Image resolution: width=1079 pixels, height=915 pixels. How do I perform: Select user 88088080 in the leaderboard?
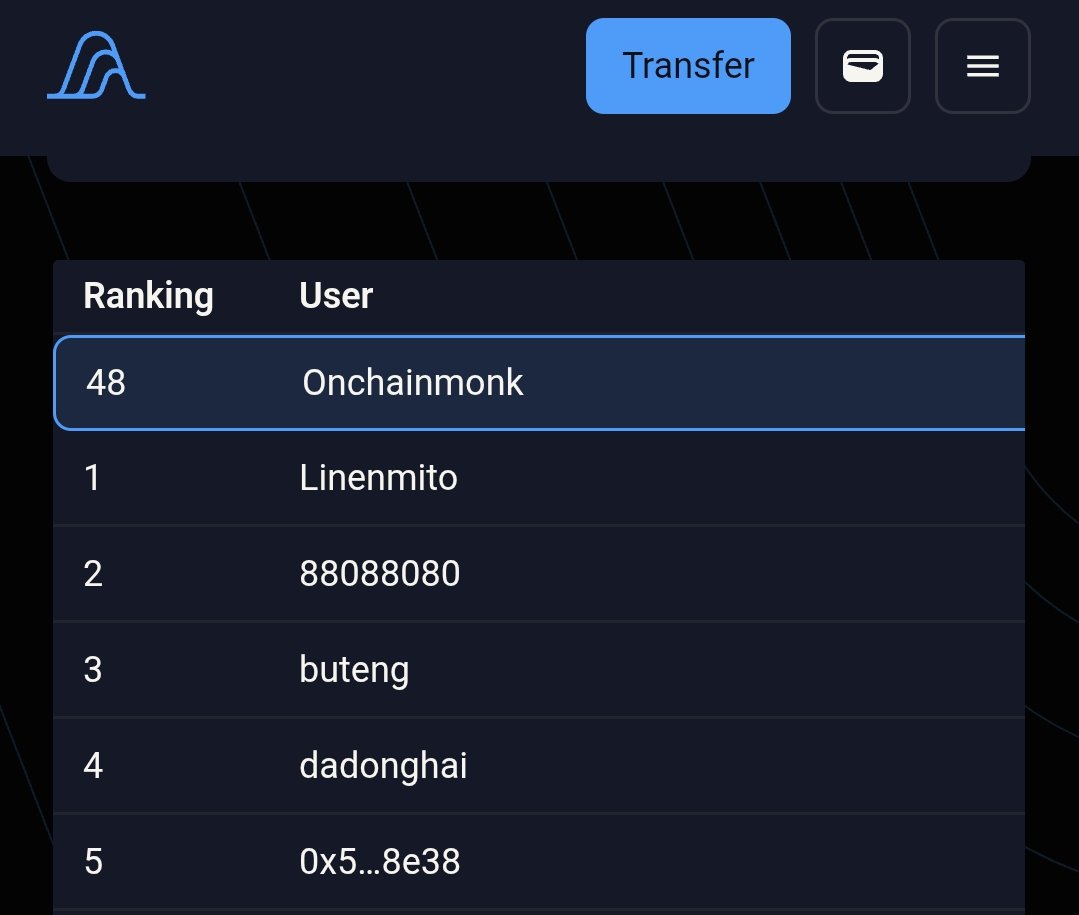(x=380, y=574)
